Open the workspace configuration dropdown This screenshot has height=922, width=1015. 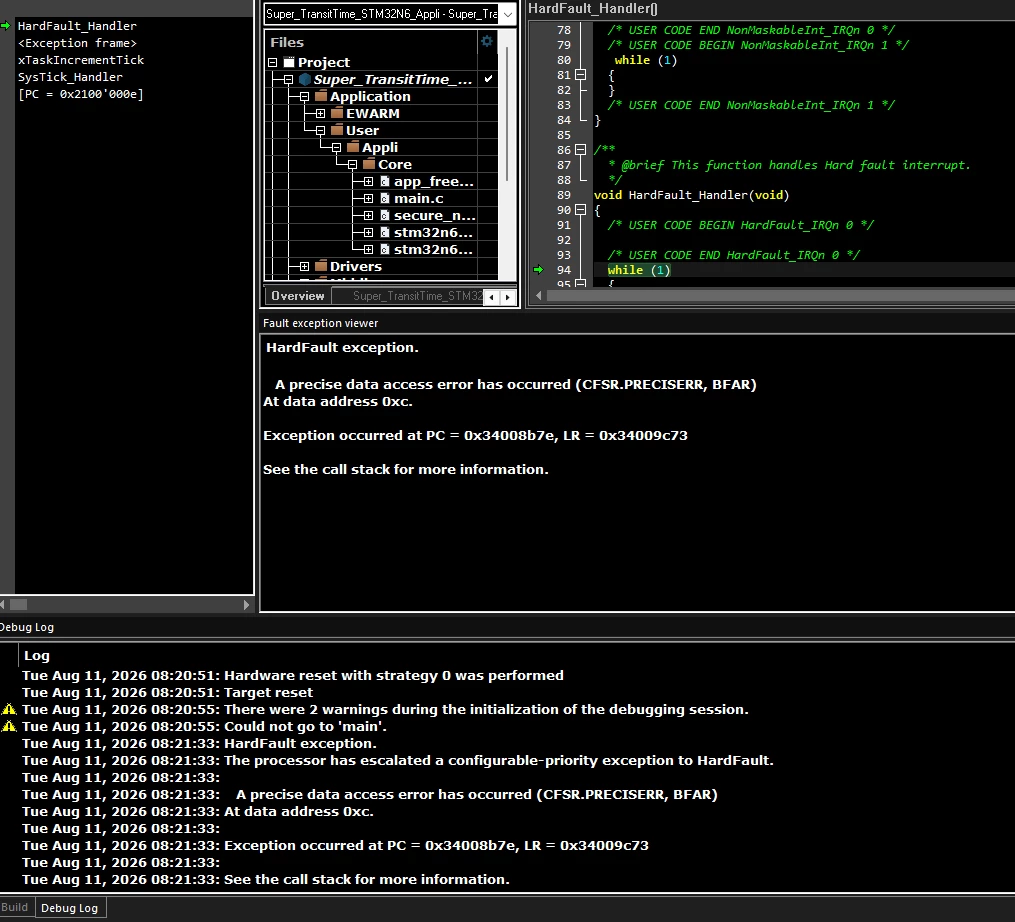508,14
